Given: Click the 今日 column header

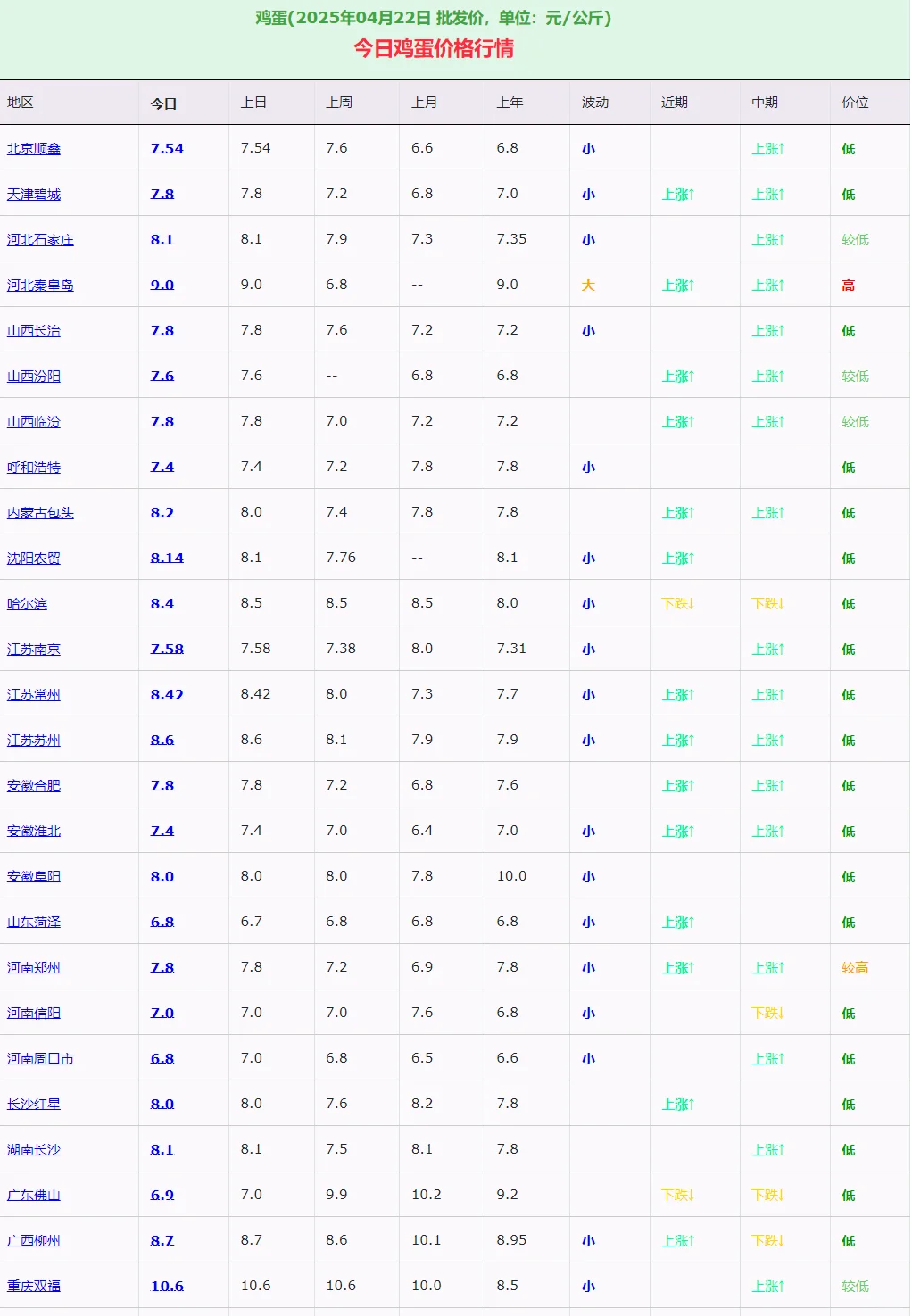Looking at the screenshot, I should pos(164,103).
